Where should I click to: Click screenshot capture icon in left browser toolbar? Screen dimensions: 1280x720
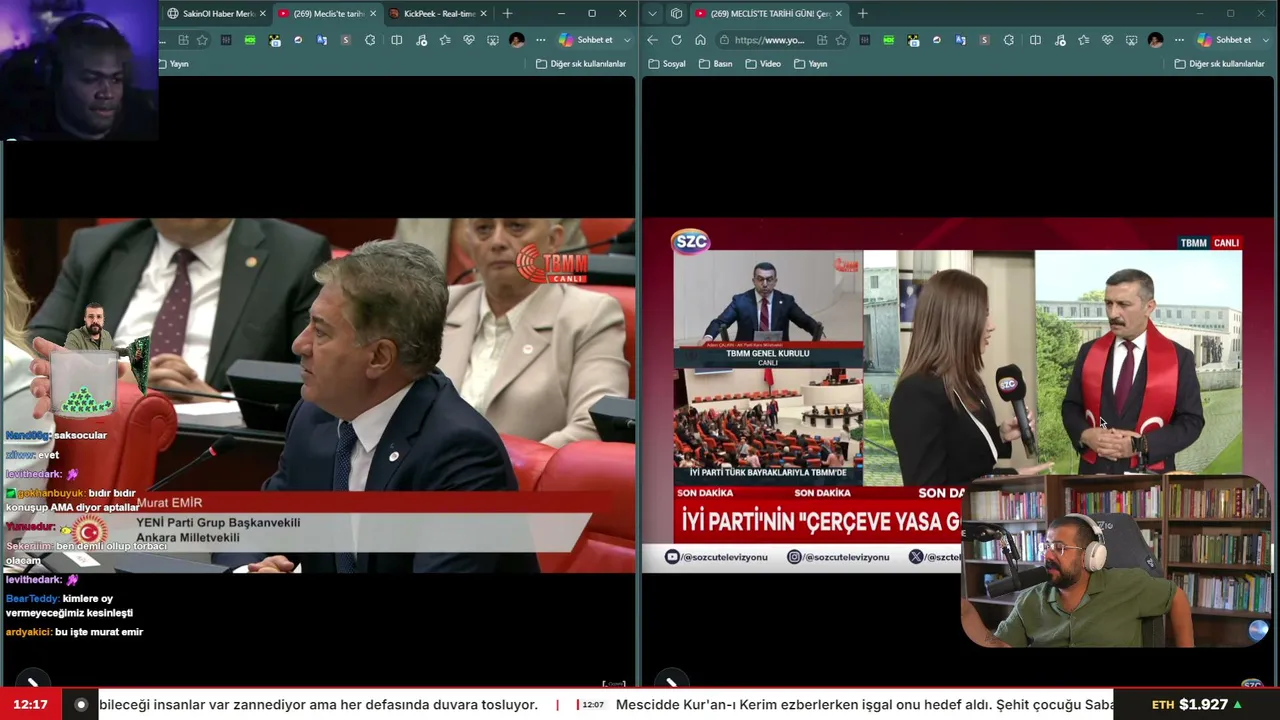[x=493, y=40]
